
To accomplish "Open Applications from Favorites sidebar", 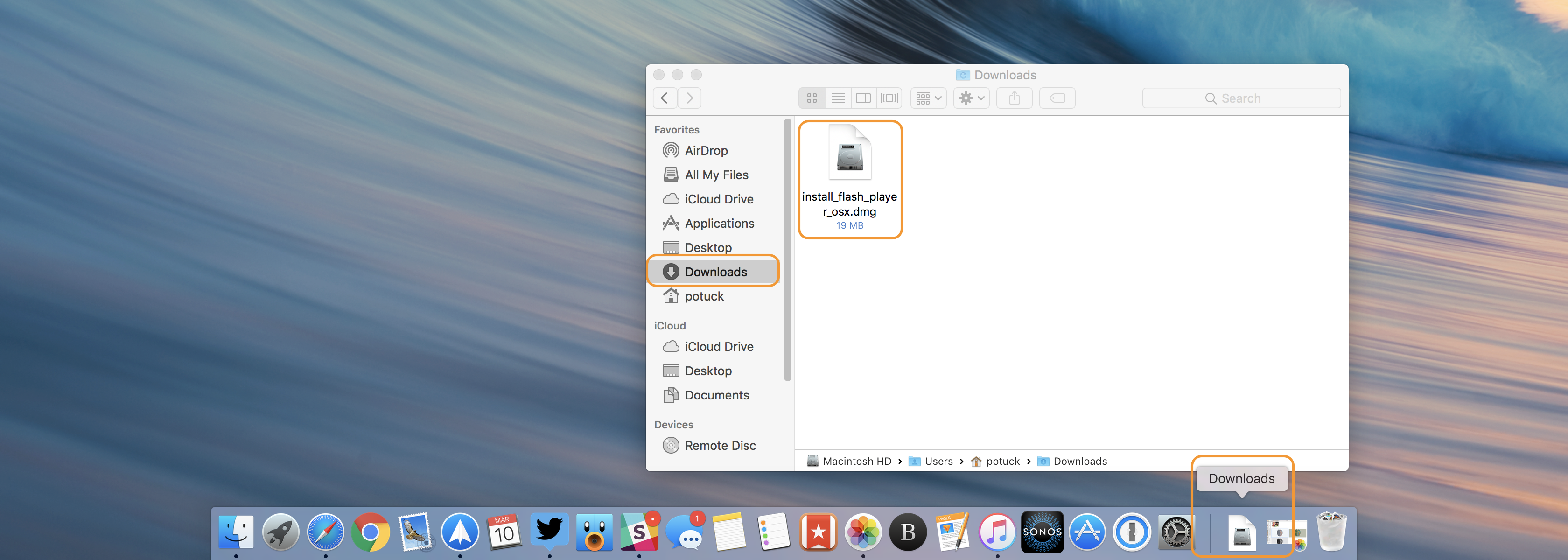I will coord(719,224).
